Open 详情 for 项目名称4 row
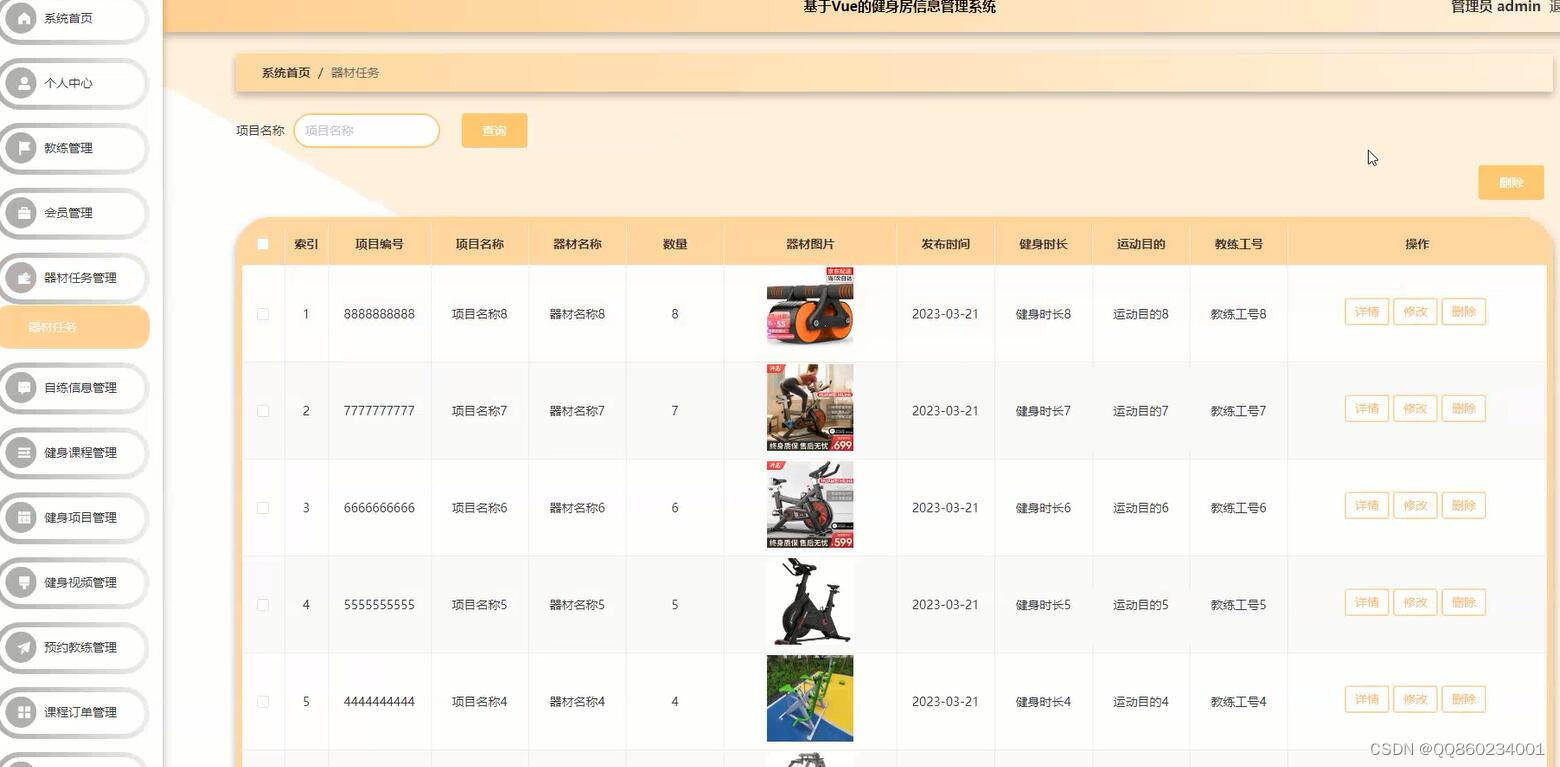 [1367, 700]
